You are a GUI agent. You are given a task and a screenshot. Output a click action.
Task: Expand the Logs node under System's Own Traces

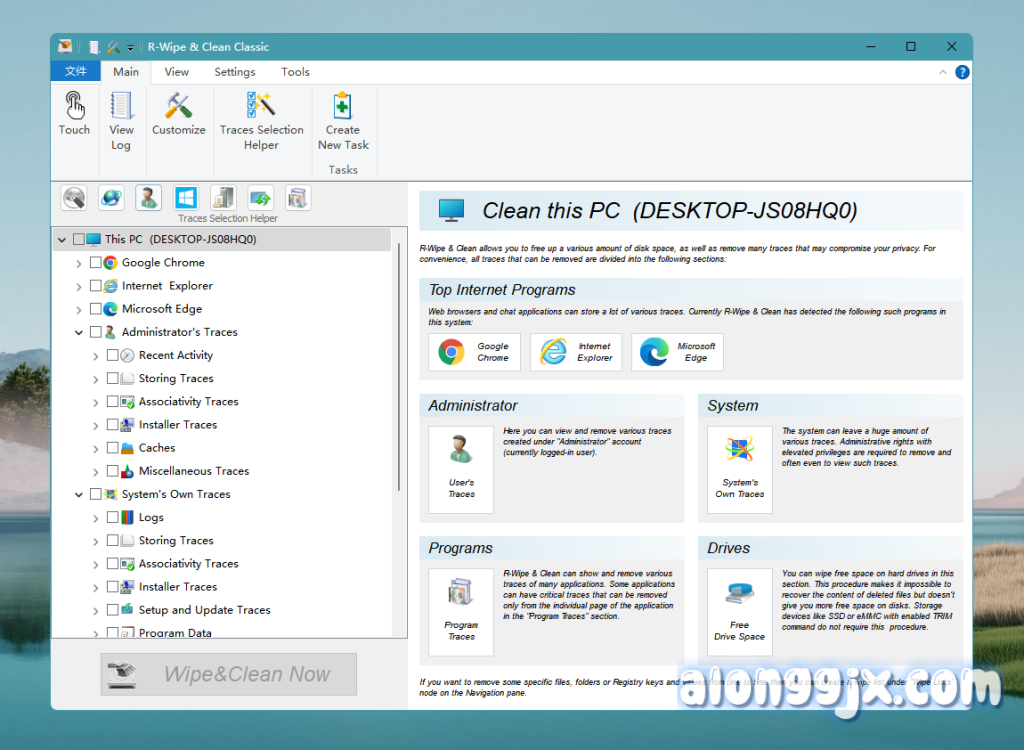(x=96, y=518)
